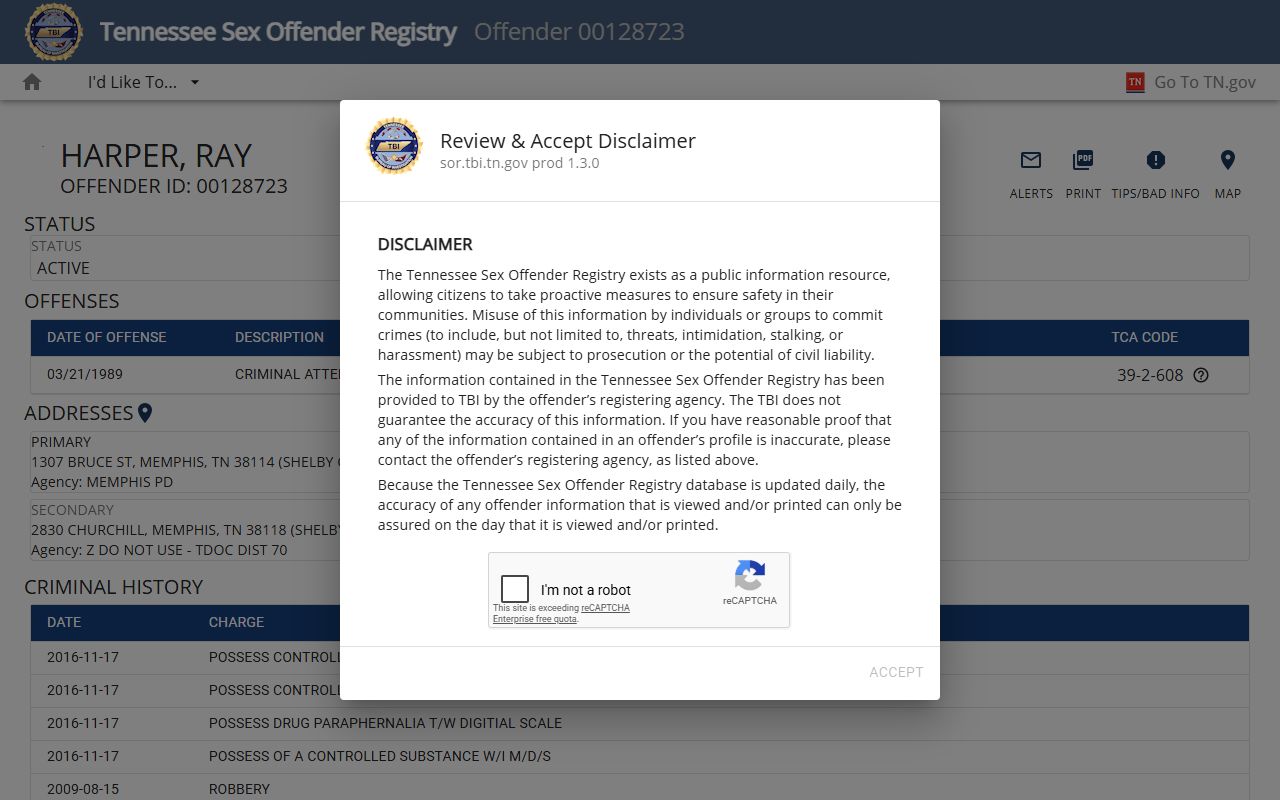Select the drug paraphernalia digital scale charge
Screen dimensions: 1280x800
(x=385, y=723)
